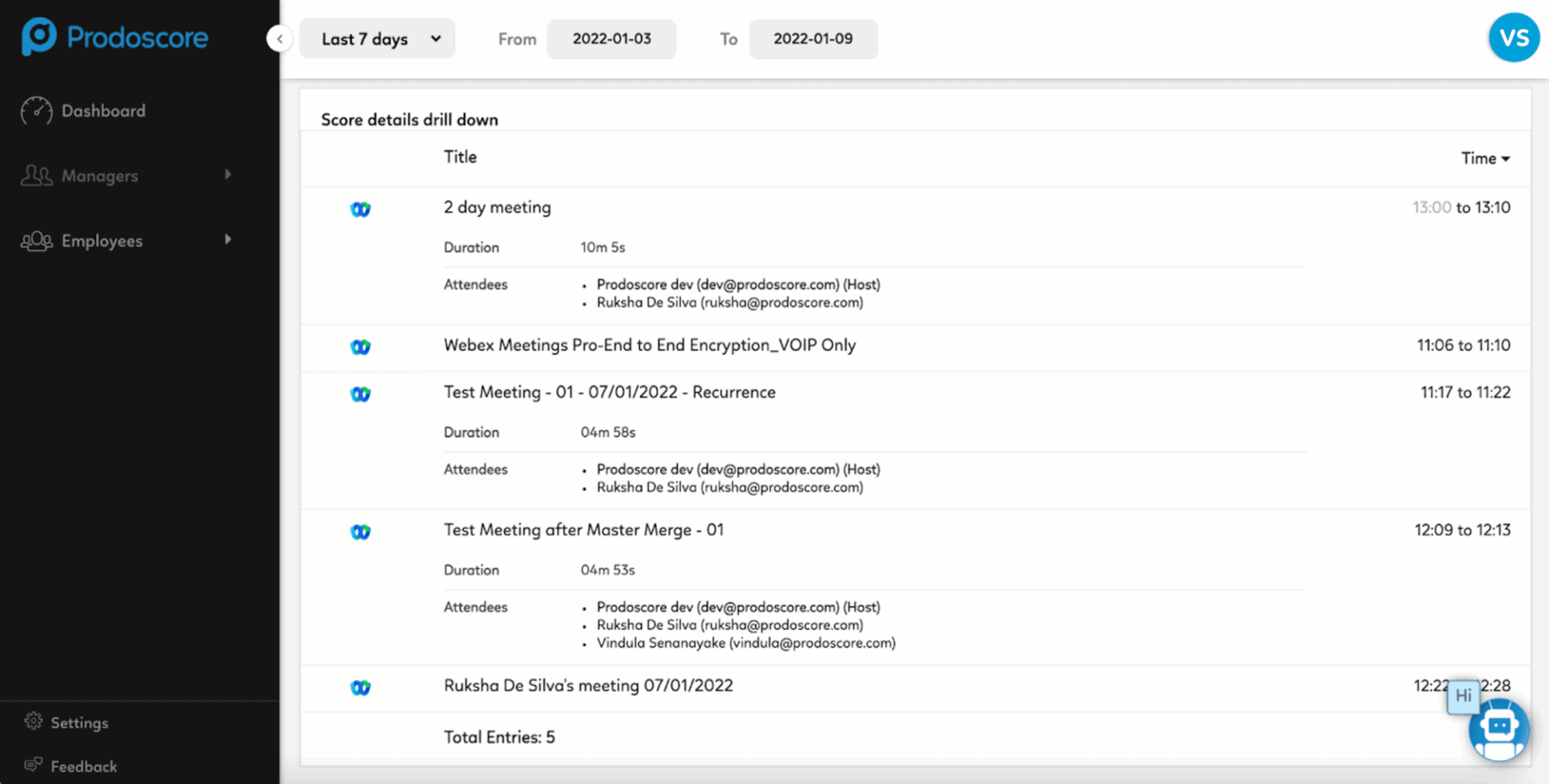Click the Webex icon for Webex Meetings Pro row
Image resolution: width=1549 pixels, height=784 pixels.
361,347
